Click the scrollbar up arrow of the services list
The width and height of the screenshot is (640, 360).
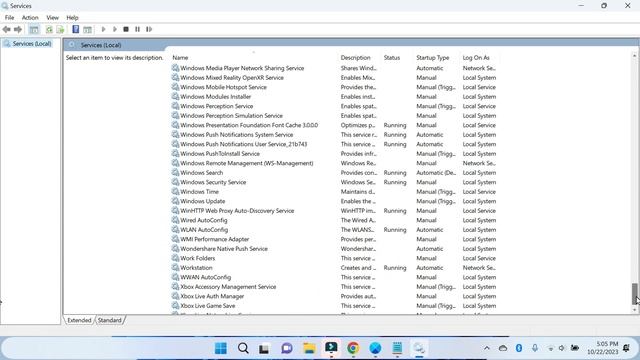pyautogui.click(x=635, y=56)
